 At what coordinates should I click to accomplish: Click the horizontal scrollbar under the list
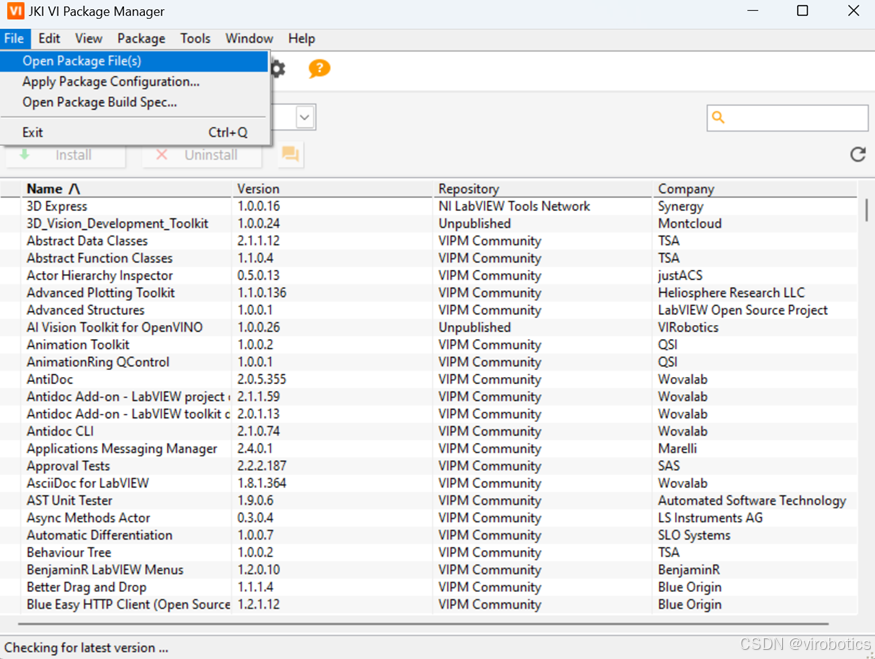pos(423,624)
